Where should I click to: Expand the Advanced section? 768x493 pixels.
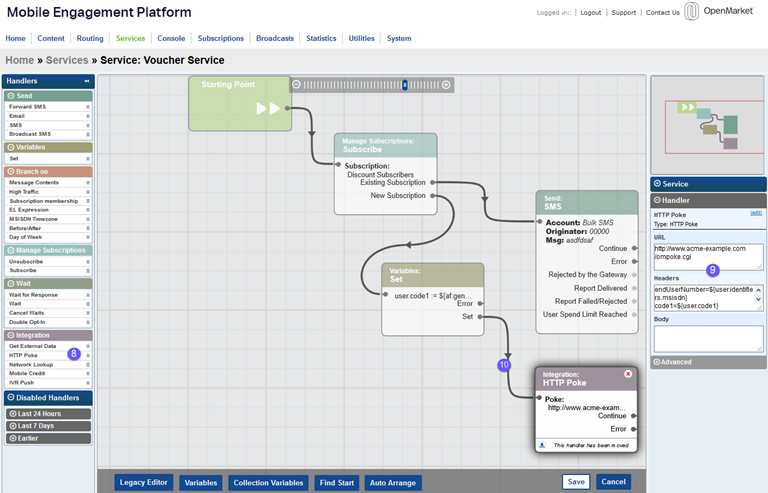(x=657, y=362)
